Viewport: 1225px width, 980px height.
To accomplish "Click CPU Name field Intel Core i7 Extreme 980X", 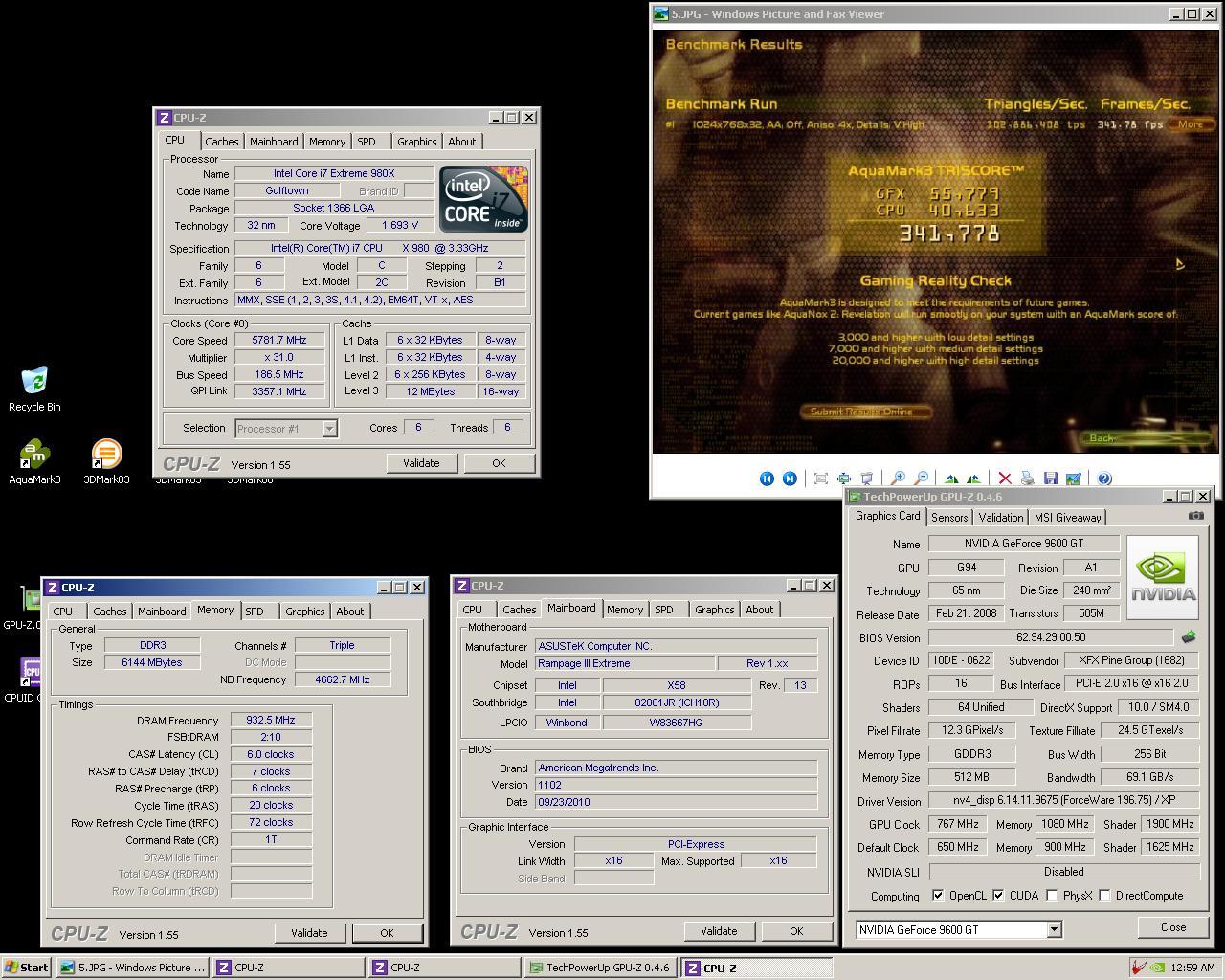I will (334, 174).
